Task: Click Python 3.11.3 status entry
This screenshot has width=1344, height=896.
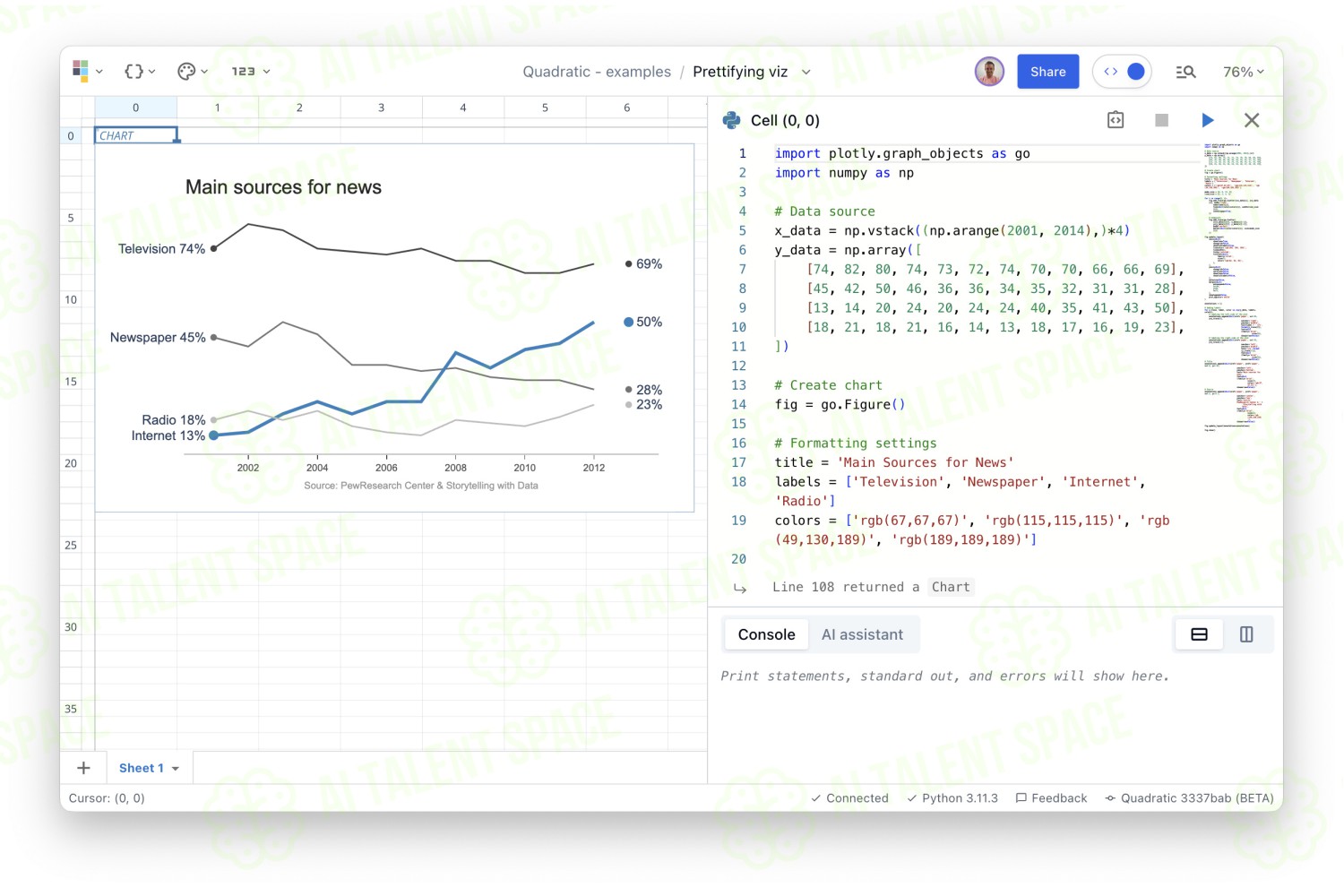Action: click(952, 798)
